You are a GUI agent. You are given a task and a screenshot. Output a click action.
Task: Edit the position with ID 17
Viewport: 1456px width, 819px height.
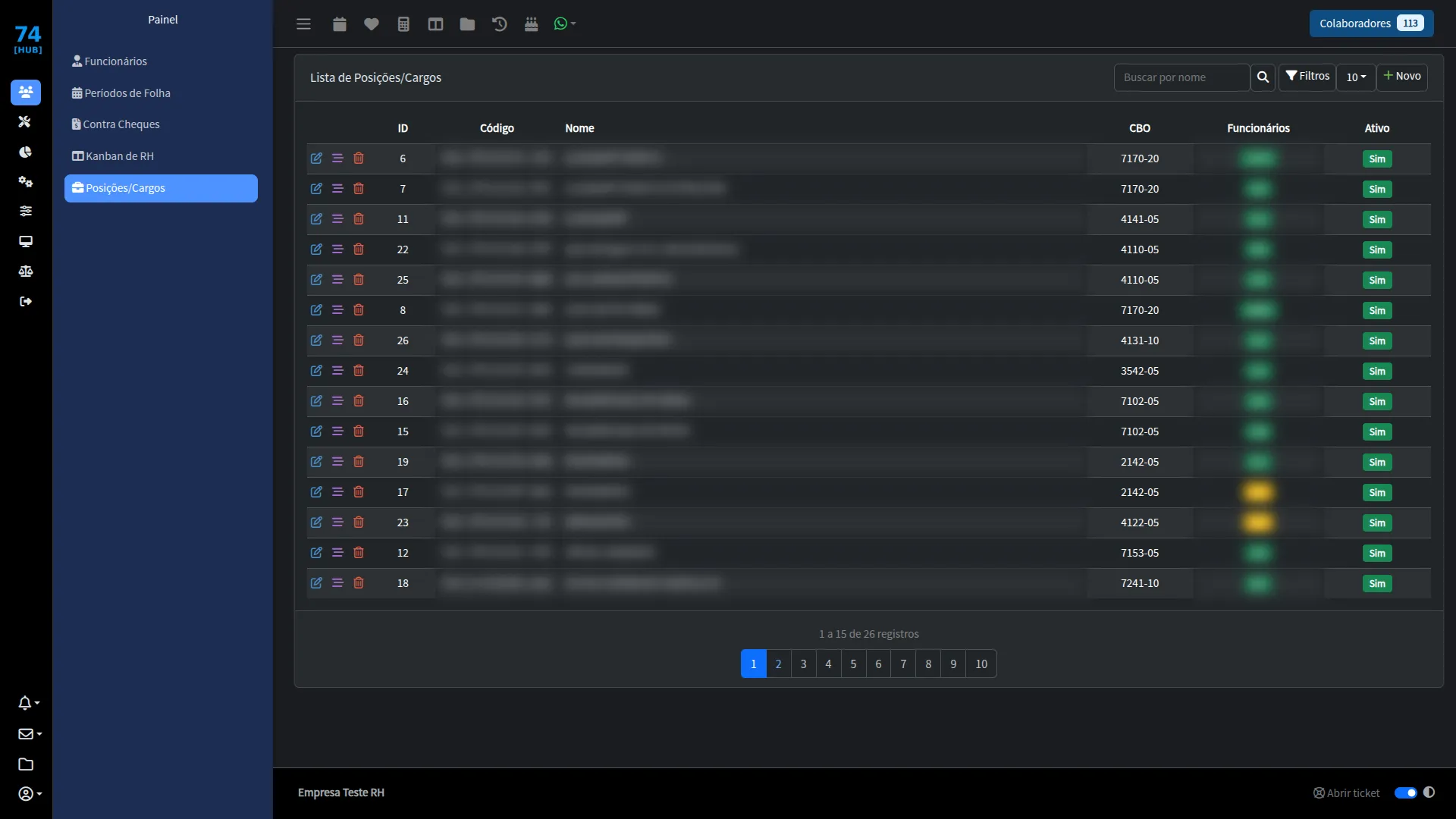coord(316,492)
